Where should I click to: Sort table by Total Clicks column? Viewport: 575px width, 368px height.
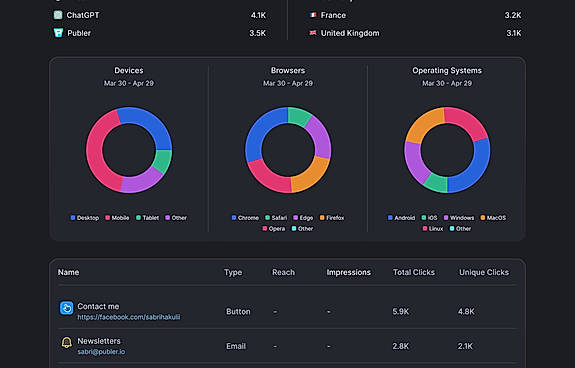(x=414, y=272)
